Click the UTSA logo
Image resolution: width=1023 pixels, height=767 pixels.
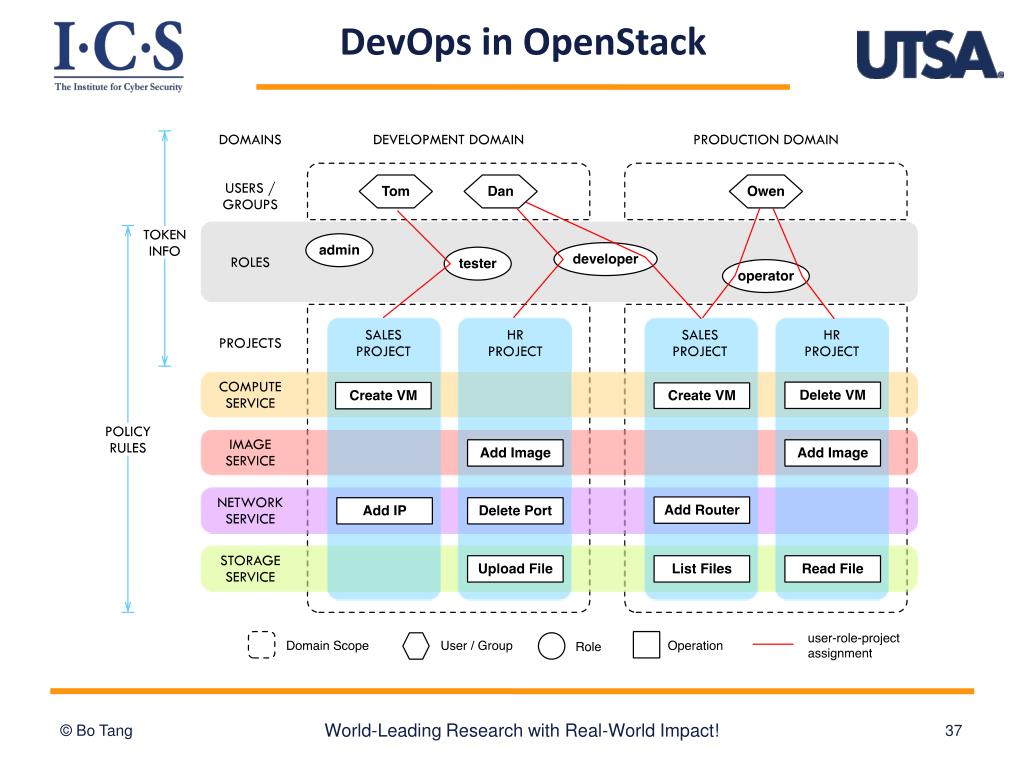click(930, 55)
